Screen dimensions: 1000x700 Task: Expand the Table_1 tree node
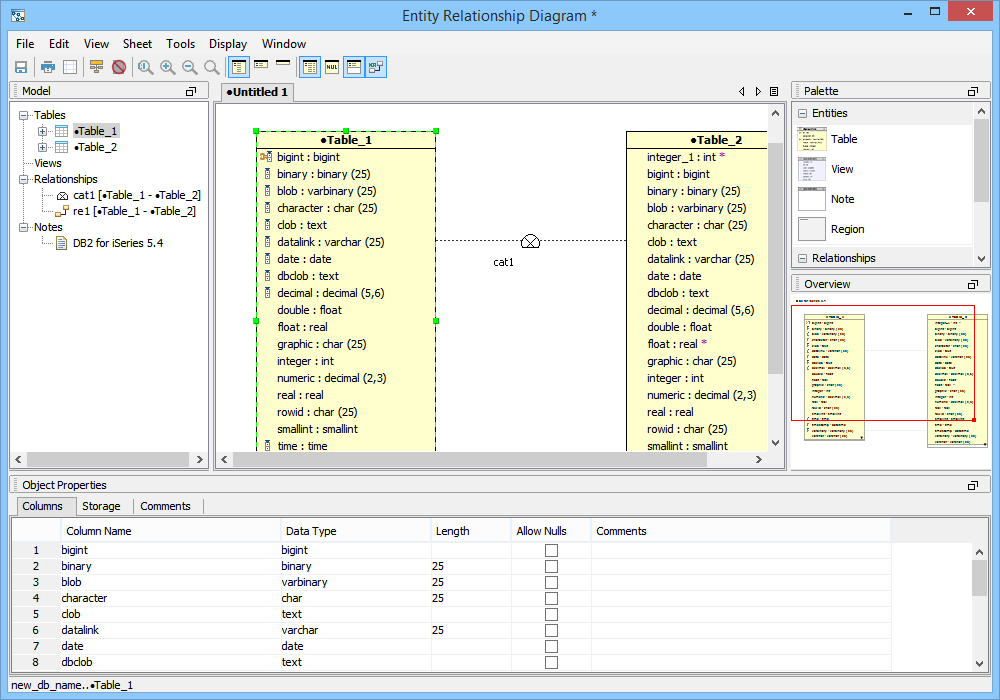pos(43,131)
